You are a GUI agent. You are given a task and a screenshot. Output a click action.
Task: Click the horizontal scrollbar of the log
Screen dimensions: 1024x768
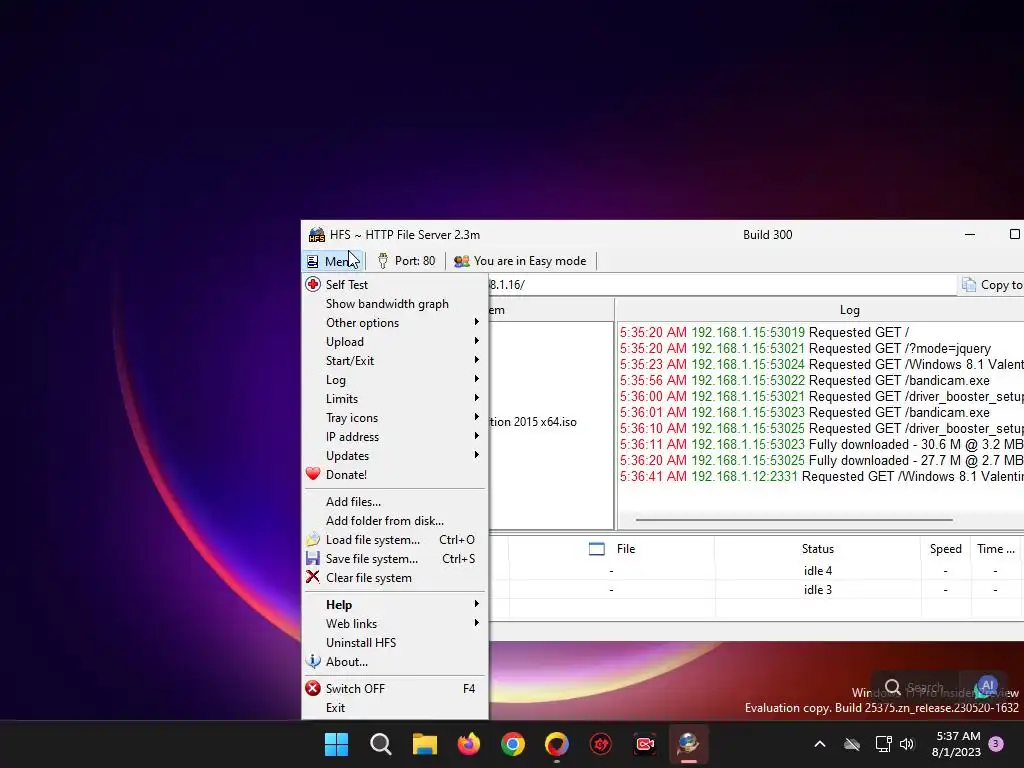pyautogui.click(x=793, y=520)
